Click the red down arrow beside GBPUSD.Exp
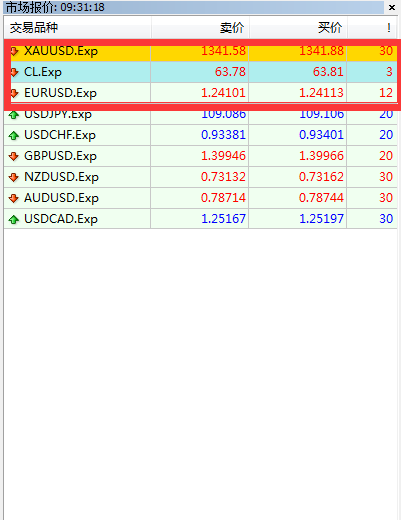Image resolution: width=401 pixels, height=520 pixels. [14, 156]
